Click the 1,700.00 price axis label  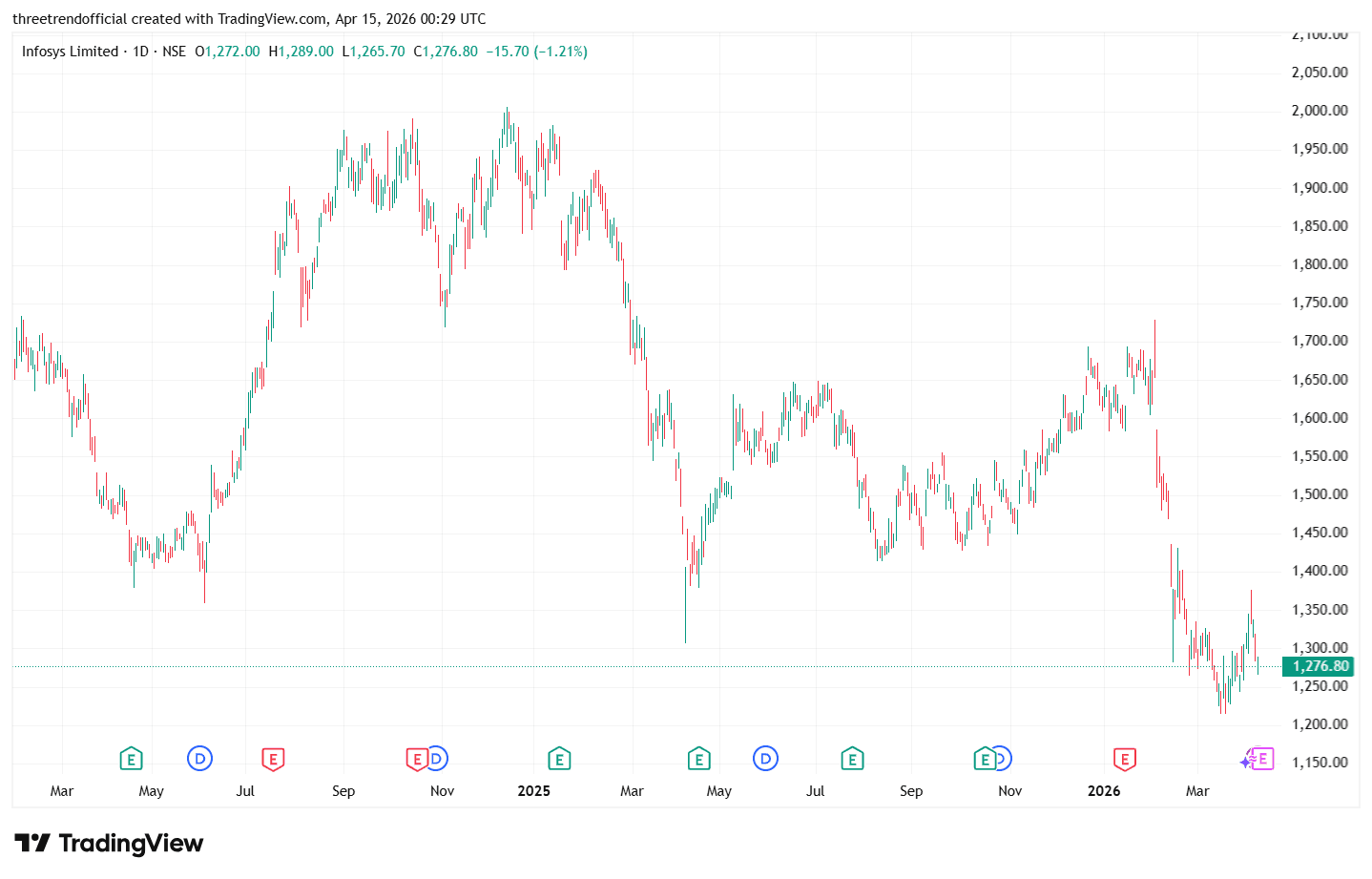(1320, 341)
